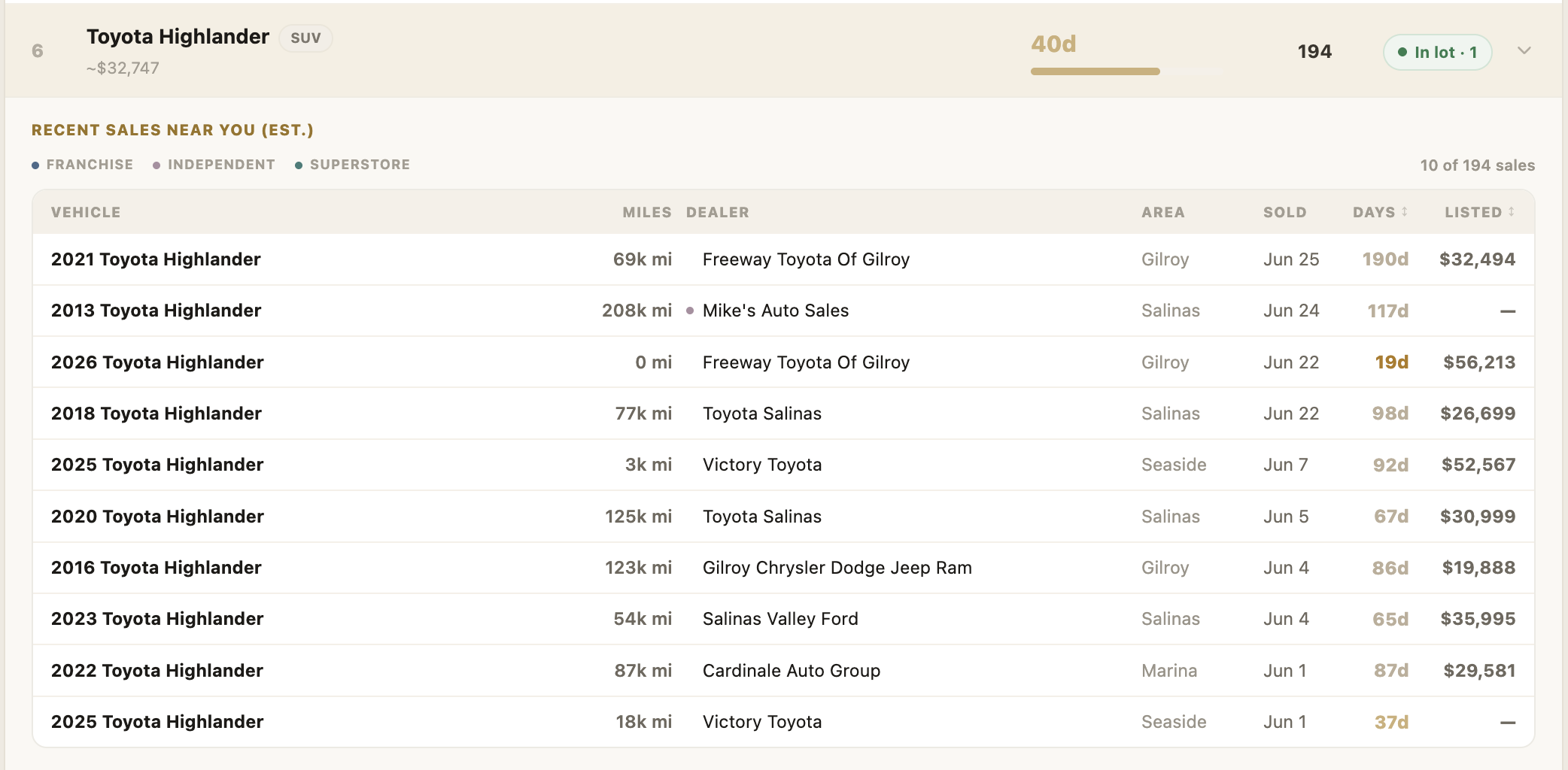The width and height of the screenshot is (1568, 770).
Task: Click the 19d days value
Action: [x=1392, y=362]
